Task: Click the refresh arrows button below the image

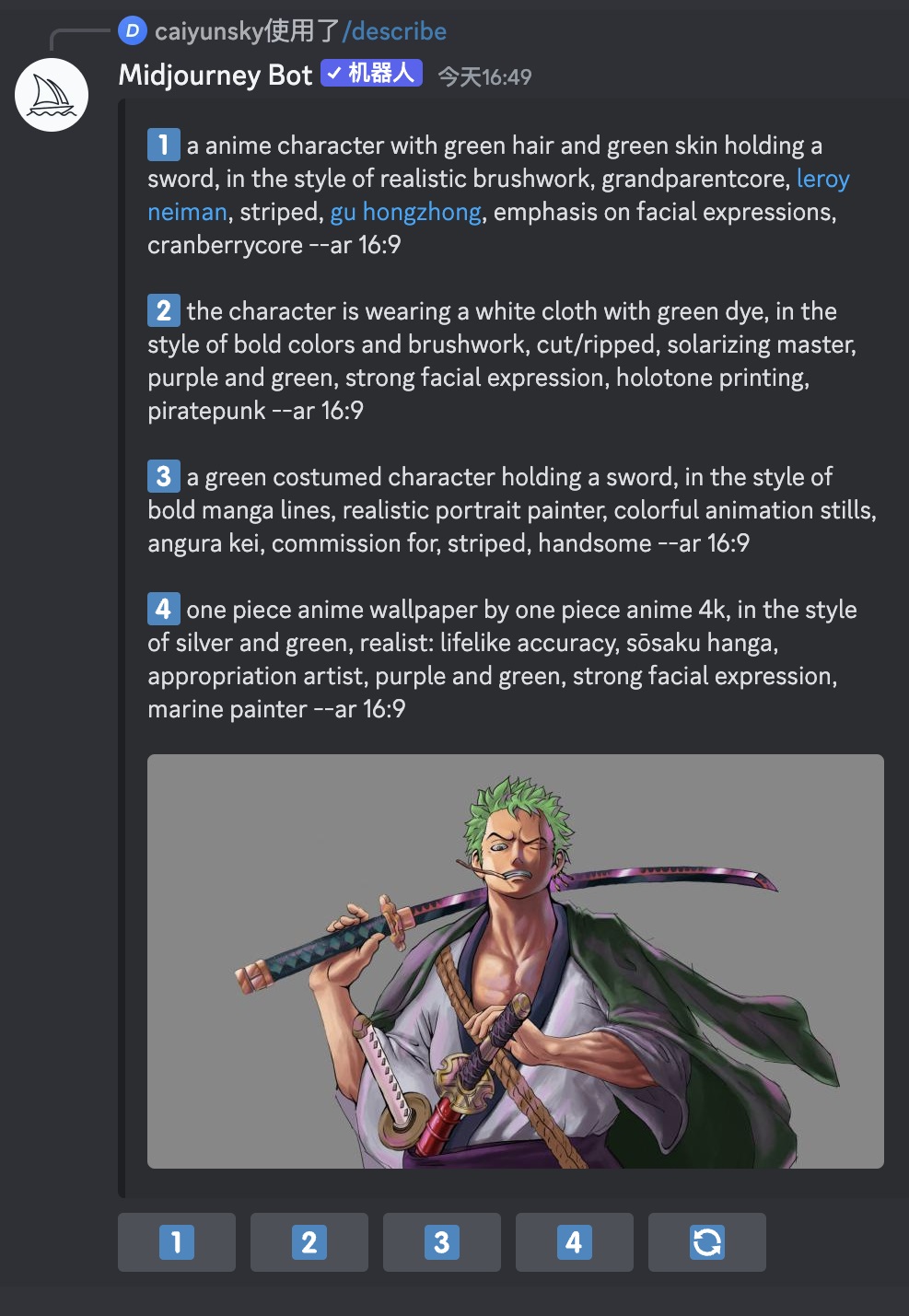Action: pos(707,1242)
